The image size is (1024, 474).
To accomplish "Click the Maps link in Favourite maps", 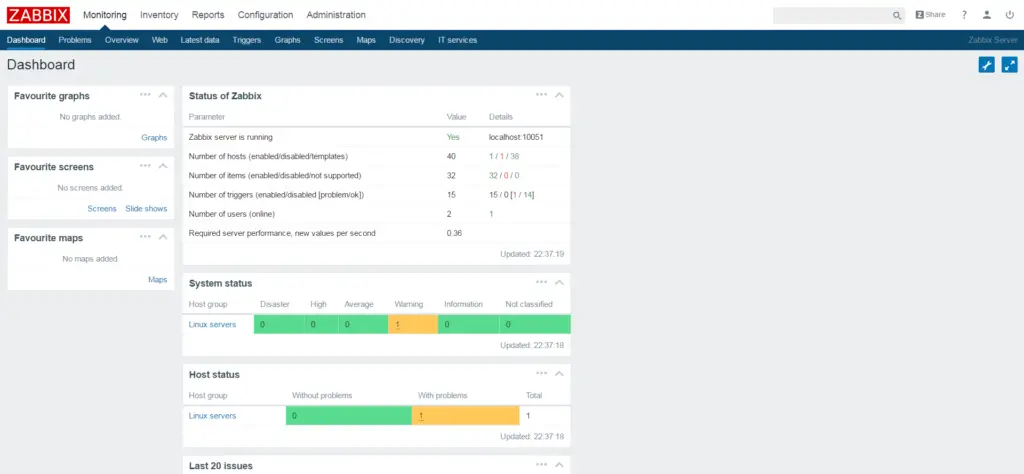I will (x=157, y=279).
